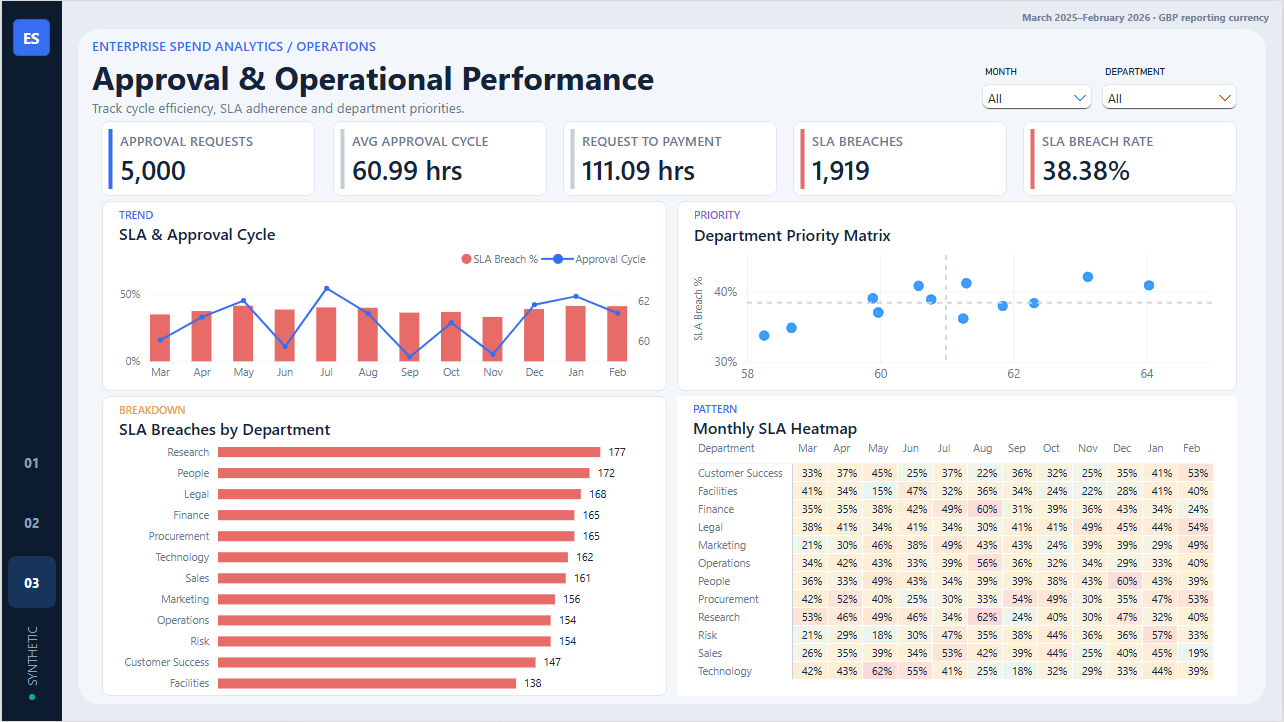Click the leftmost dot in Priority Matrix
Viewport: 1284px width, 722px height.
click(764, 335)
